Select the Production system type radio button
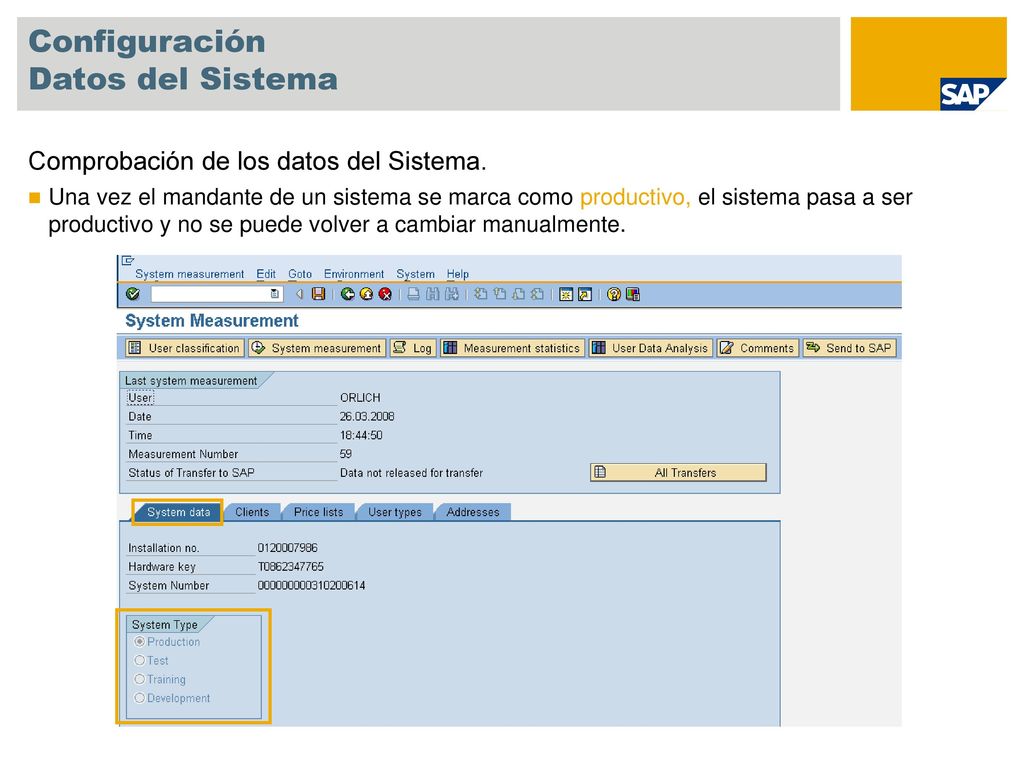Viewport: 1024px width, 768px height. 139,642
